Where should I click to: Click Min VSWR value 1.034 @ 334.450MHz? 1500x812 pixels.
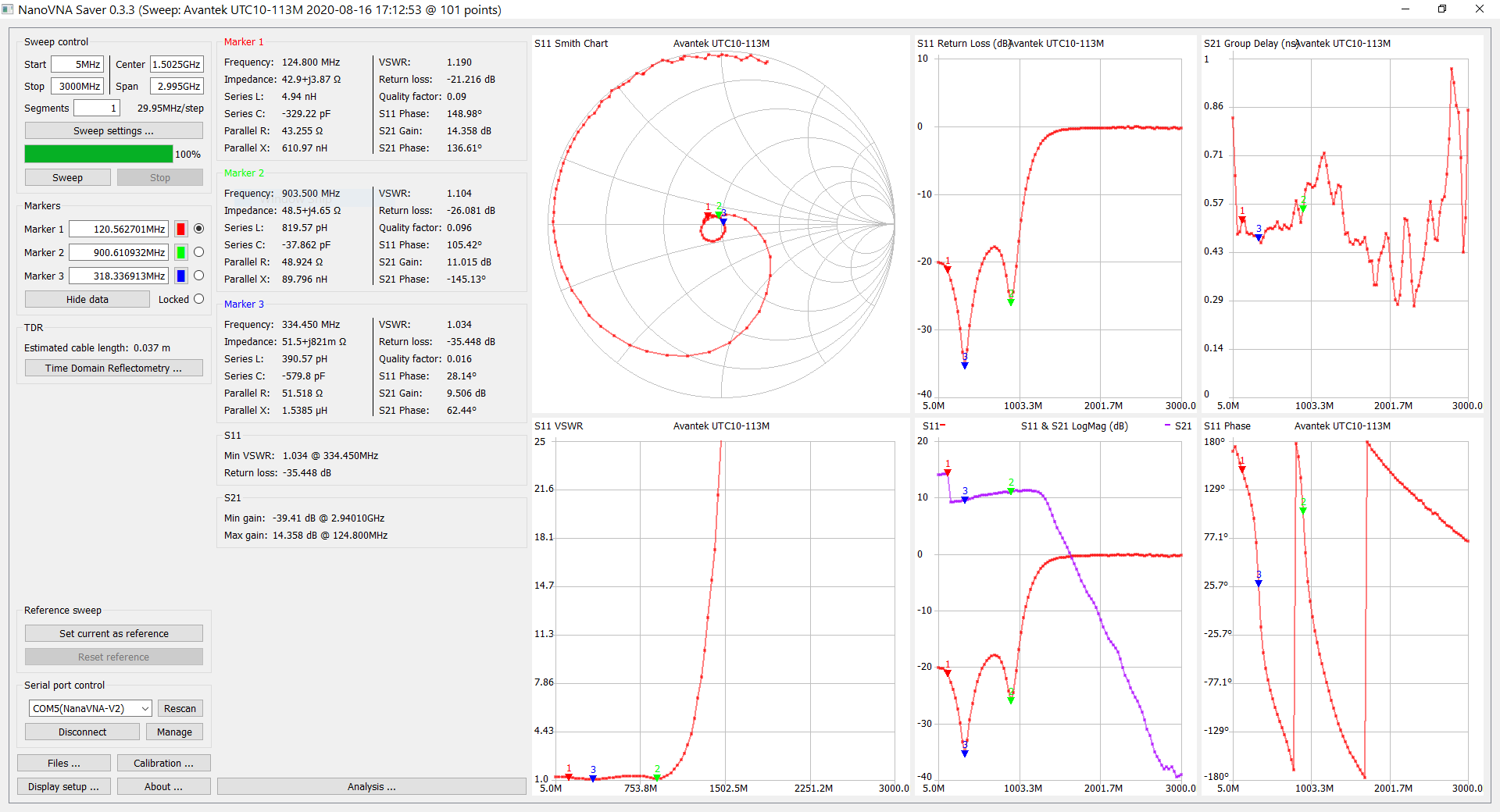click(330, 455)
